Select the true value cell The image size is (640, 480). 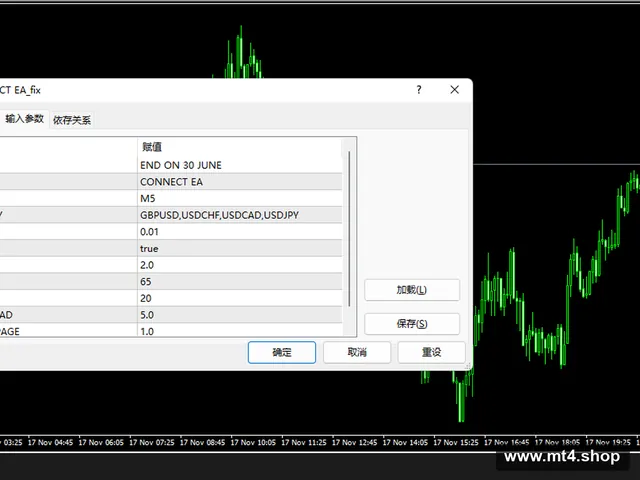pyautogui.click(x=240, y=249)
